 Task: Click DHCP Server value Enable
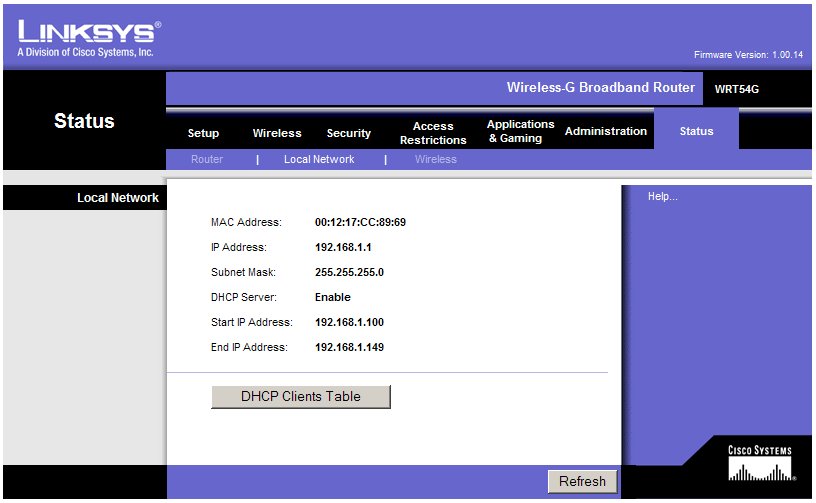point(333,297)
